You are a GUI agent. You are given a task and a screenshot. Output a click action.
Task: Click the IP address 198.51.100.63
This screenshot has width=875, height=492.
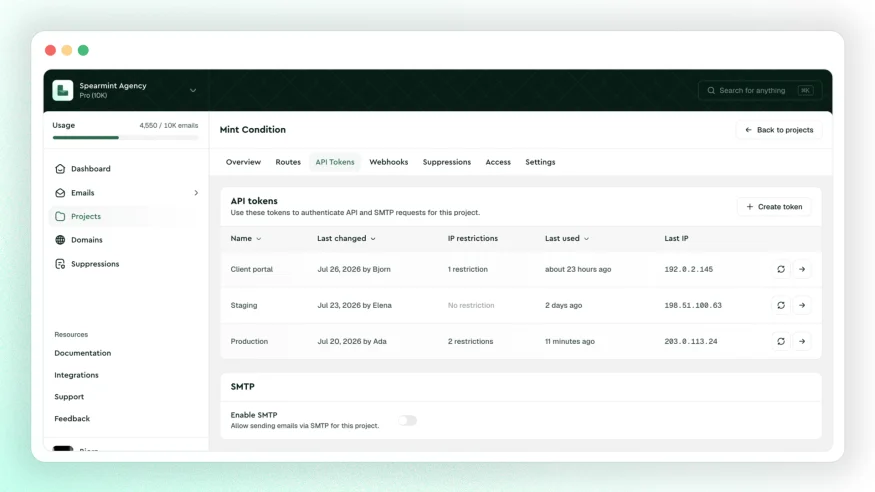(693, 306)
